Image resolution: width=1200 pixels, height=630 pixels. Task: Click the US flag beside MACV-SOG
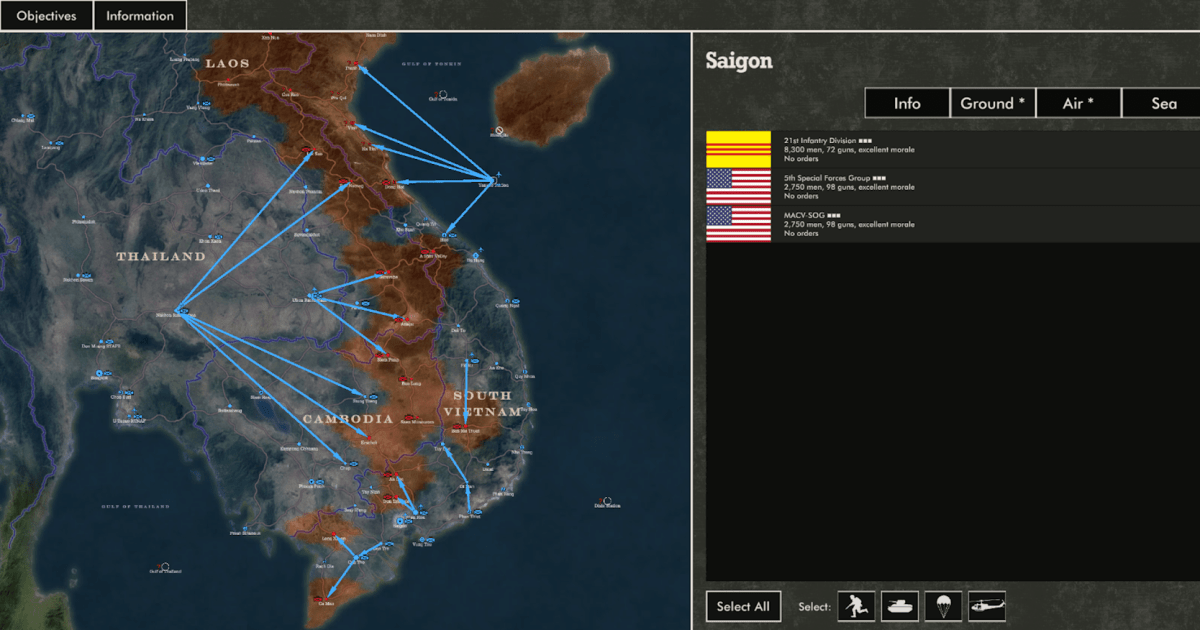[x=738, y=224]
